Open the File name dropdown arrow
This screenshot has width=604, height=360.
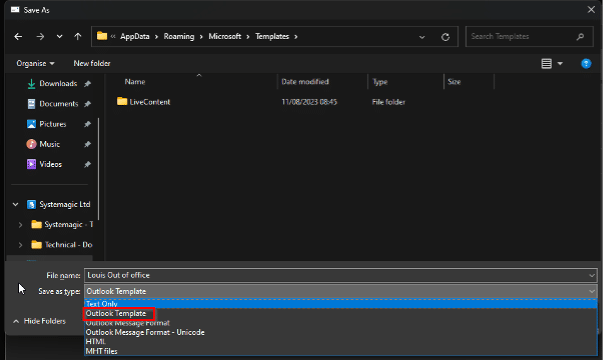(x=592, y=275)
